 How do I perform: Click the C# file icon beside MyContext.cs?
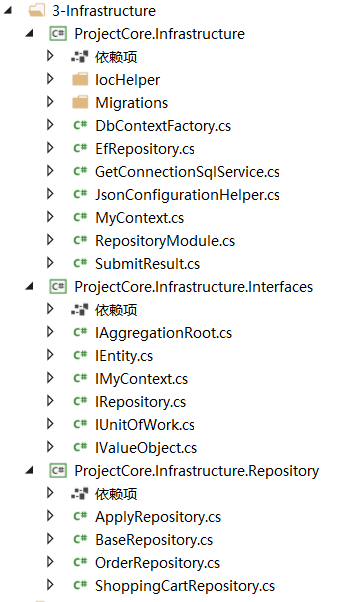80,217
